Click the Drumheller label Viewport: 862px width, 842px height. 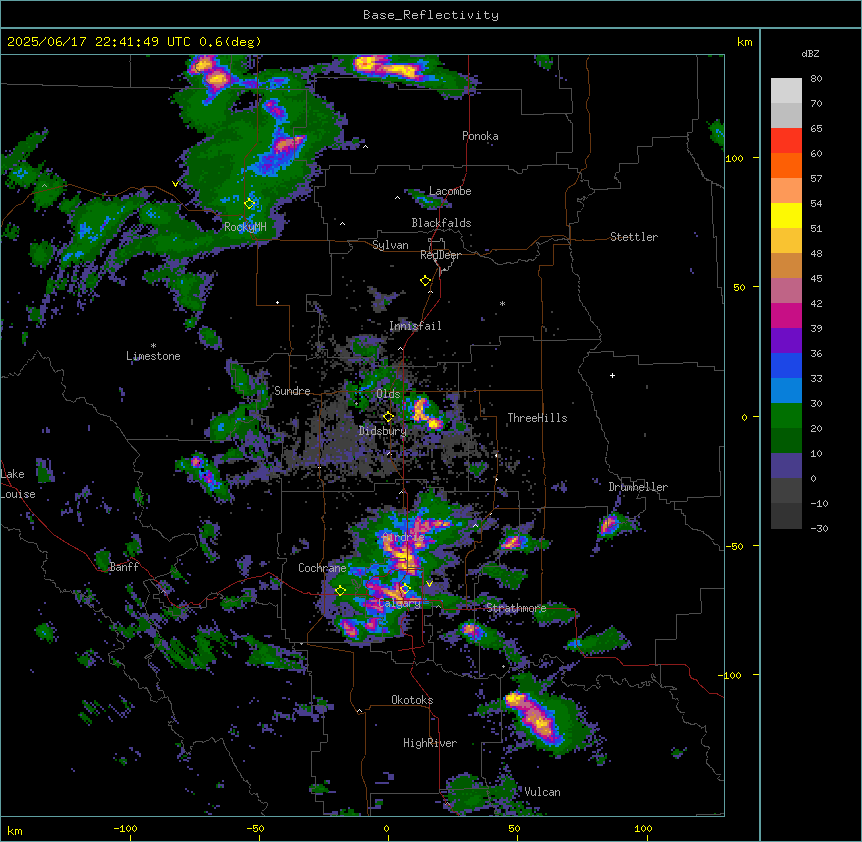tap(638, 487)
